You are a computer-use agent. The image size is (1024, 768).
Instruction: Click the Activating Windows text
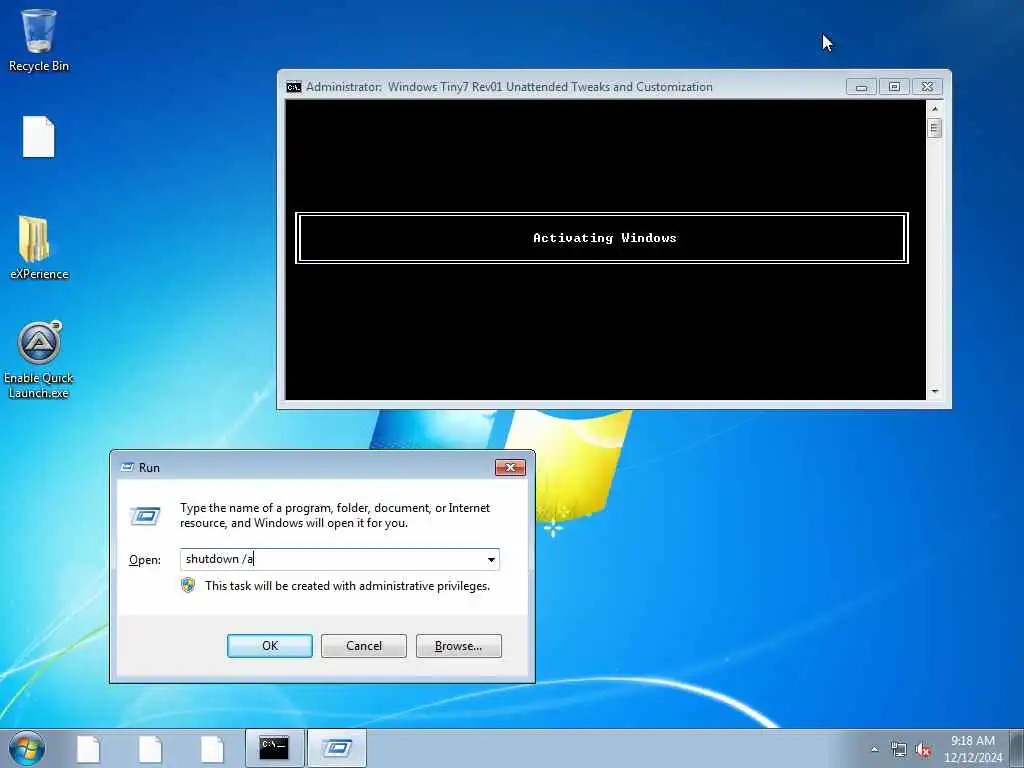[605, 238]
